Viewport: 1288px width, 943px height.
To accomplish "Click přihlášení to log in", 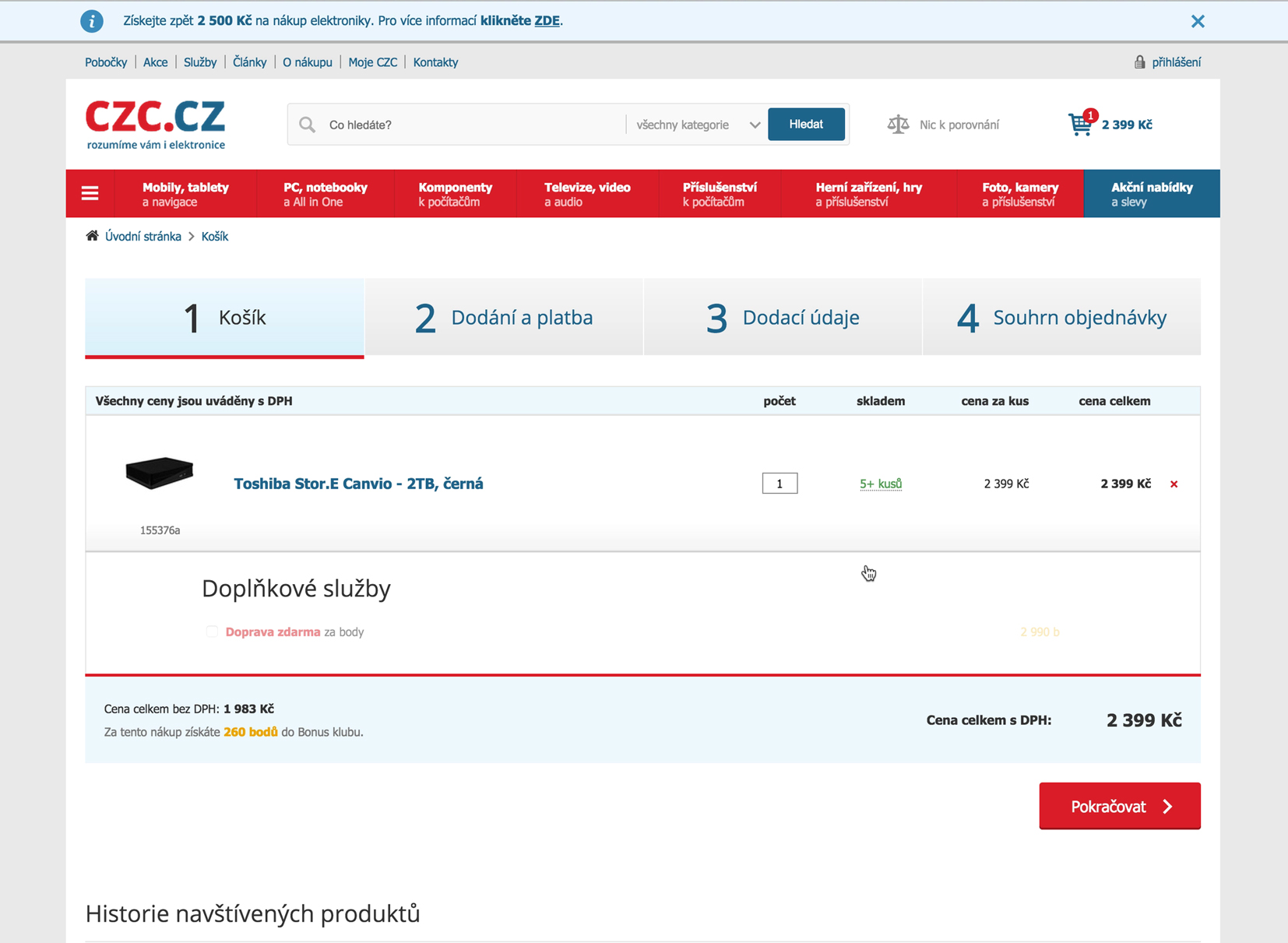I will 1176,62.
